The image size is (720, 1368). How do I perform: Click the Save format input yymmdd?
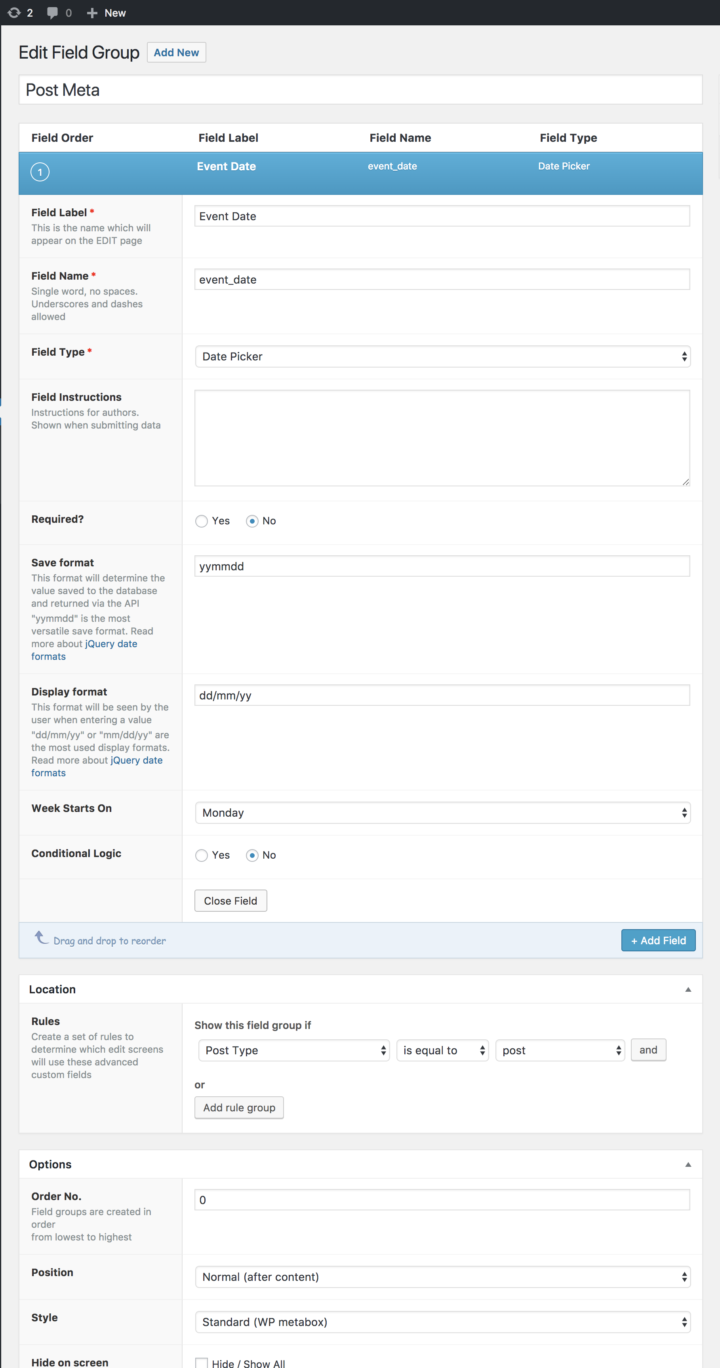point(442,566)
